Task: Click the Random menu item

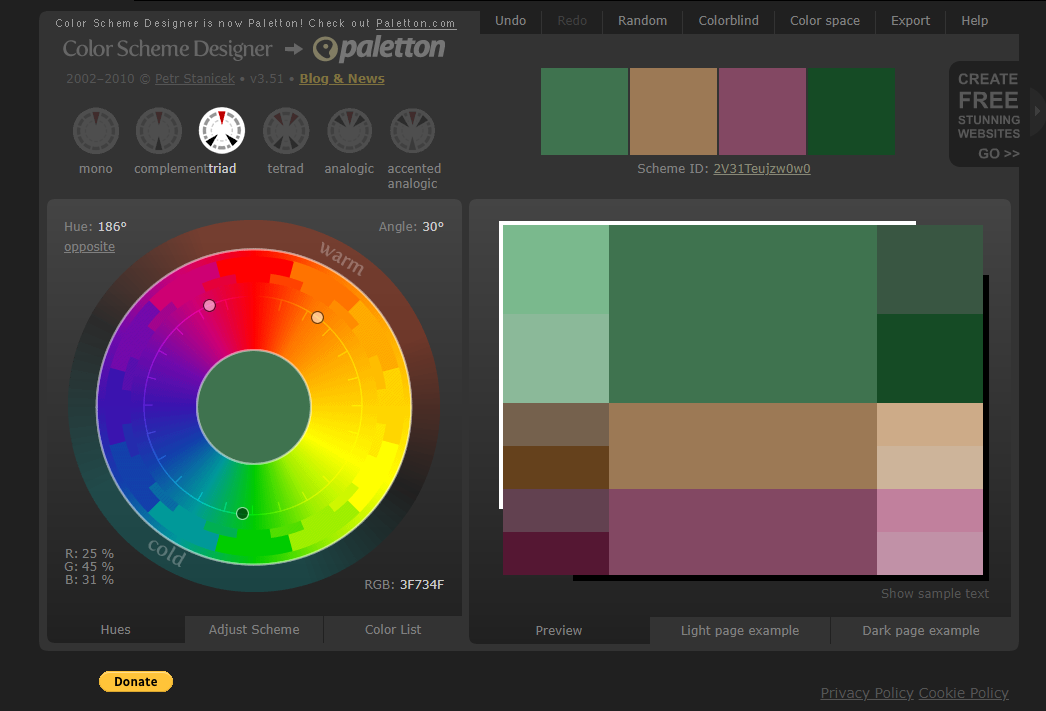Action: (641, 21)
